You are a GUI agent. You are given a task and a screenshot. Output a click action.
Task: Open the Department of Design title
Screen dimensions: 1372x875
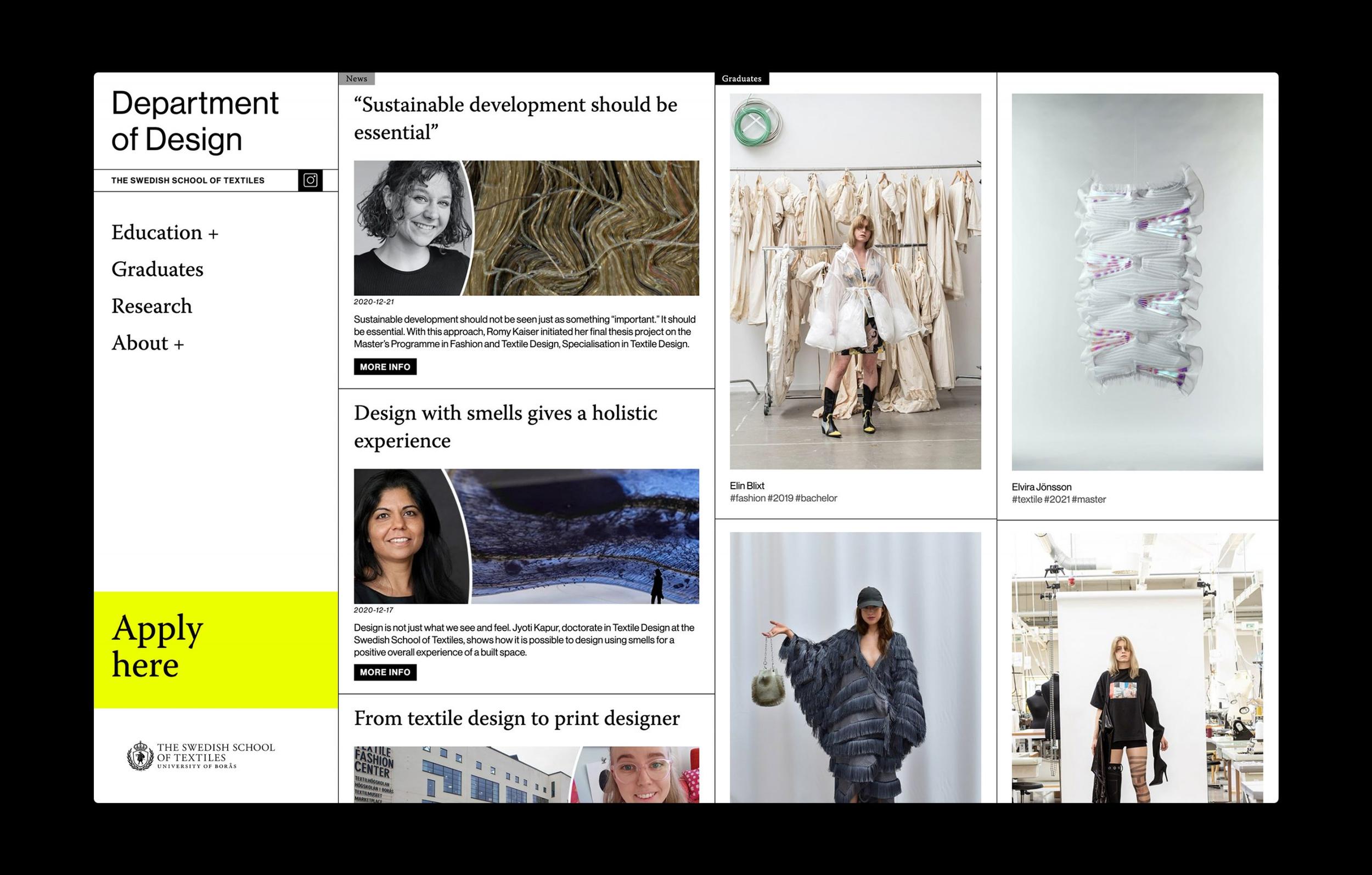(195, 121)
